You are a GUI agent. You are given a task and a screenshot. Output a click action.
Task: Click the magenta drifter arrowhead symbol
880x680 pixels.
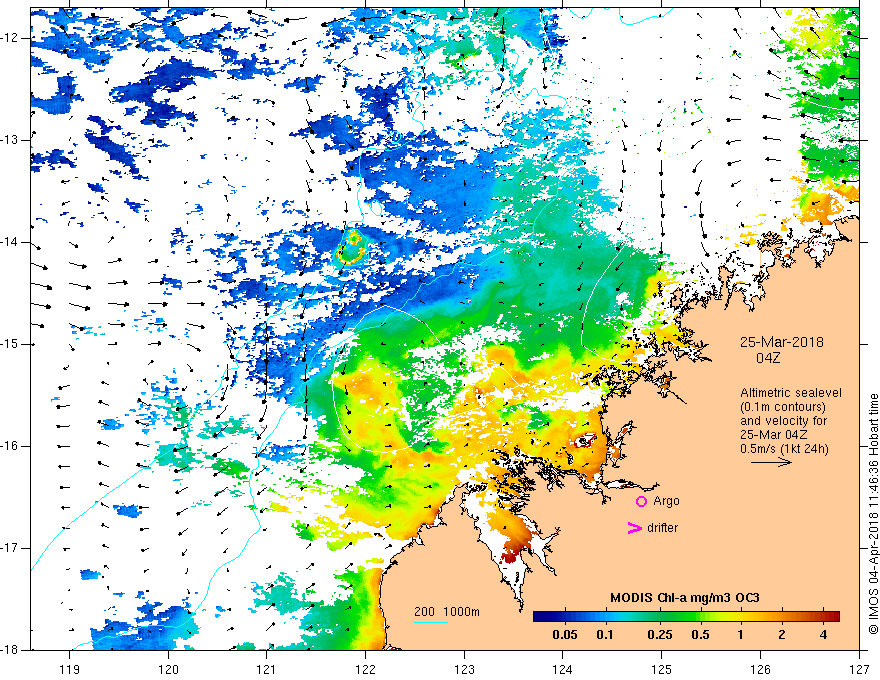coord(635,527)
